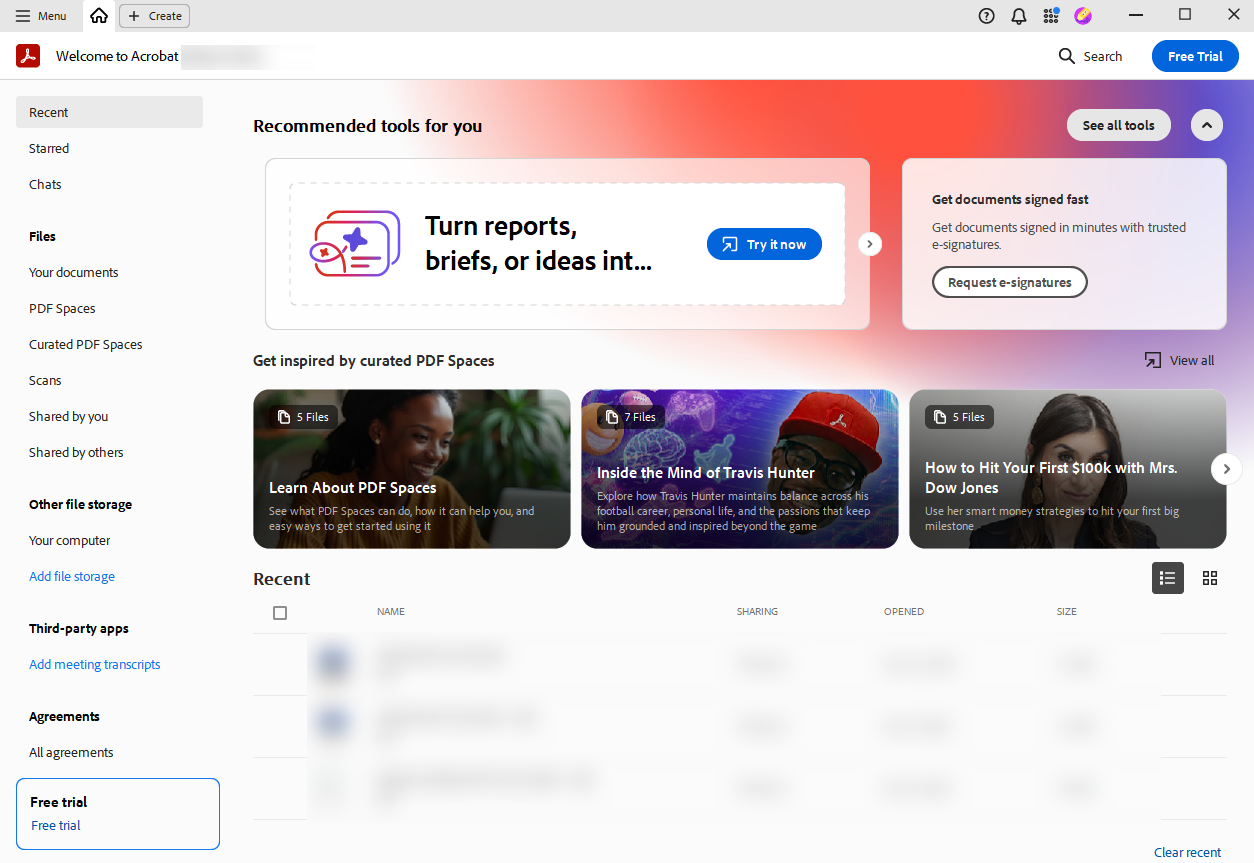1254x863 pixels.
Task: Switch Recent files to grid view
Action: tap(1210, 578)
